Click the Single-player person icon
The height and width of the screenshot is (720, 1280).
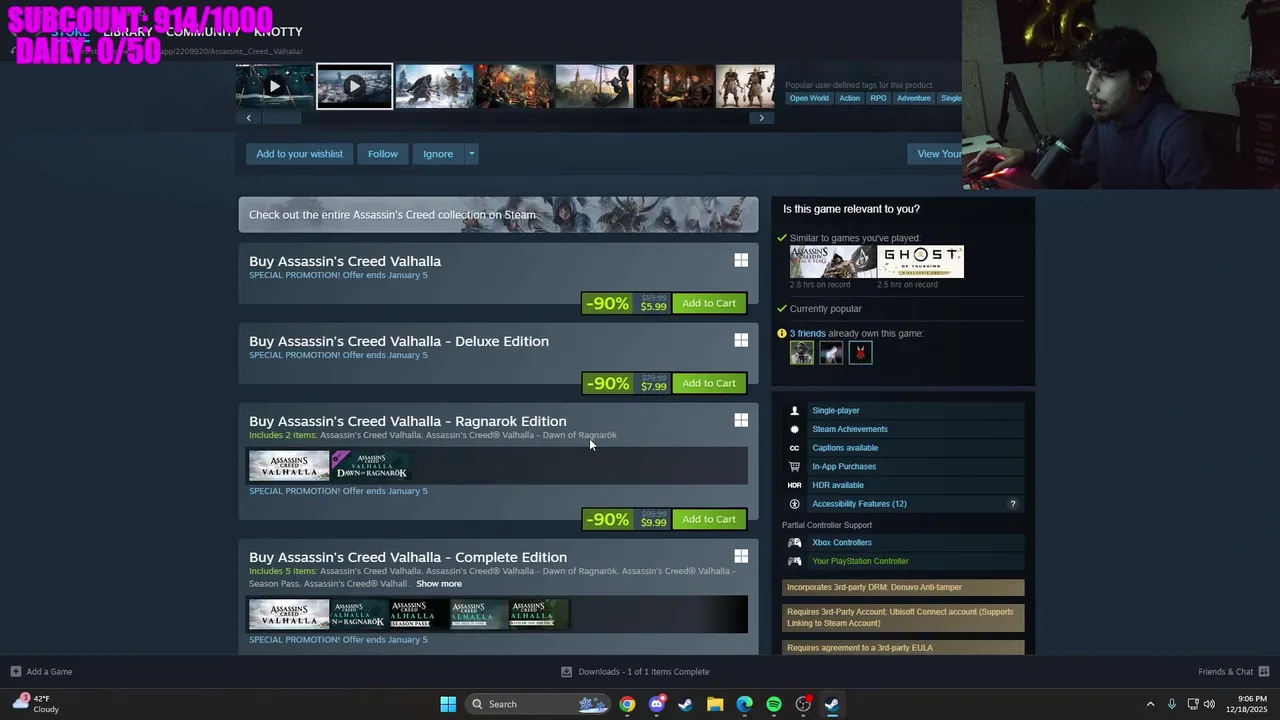tap(795, 410)
